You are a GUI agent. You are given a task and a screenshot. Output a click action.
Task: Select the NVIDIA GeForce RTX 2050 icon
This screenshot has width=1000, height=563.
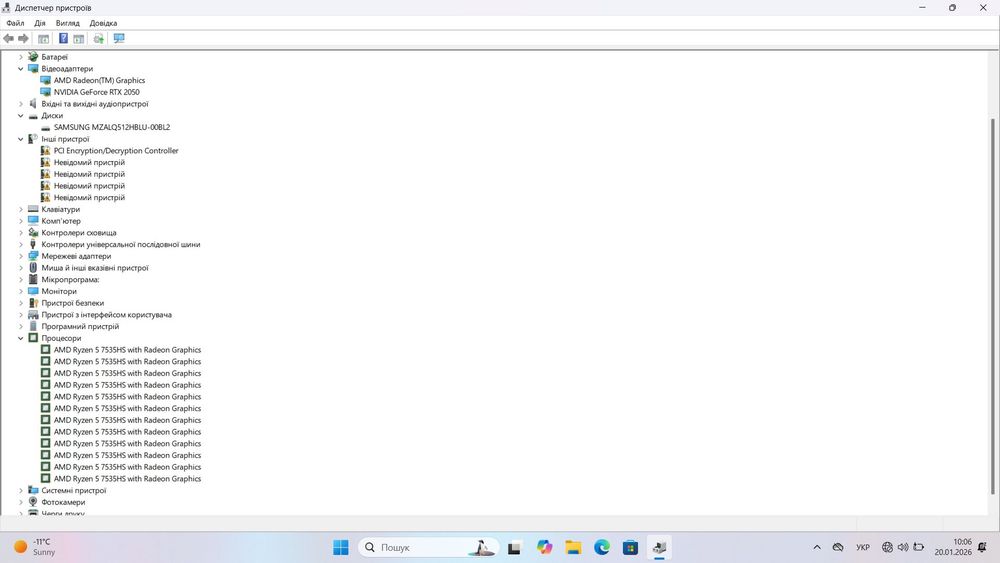[45, 92]
